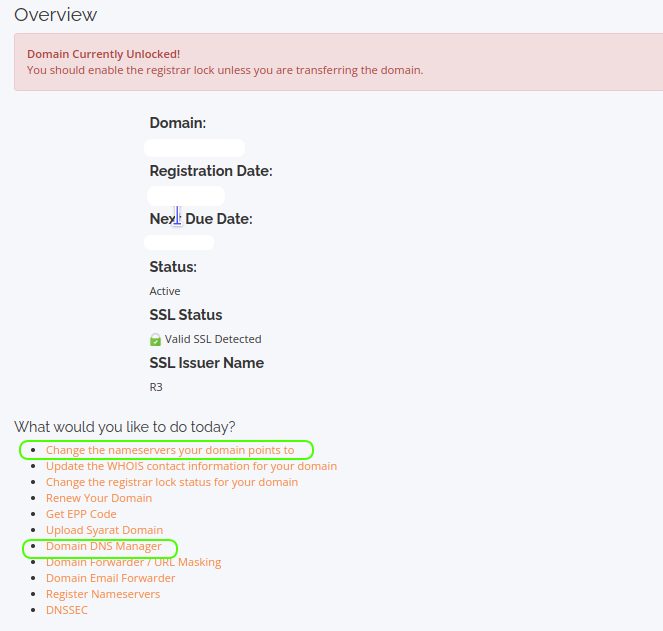Image resolution: width=663 pixels, height=631 pixels.
Task: Click the Overview page heading
Action: coord(56,15)
